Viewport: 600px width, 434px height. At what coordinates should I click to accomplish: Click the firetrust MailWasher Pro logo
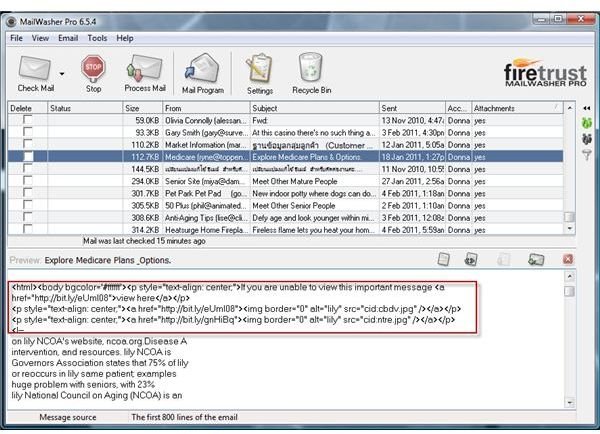point(545,73)
